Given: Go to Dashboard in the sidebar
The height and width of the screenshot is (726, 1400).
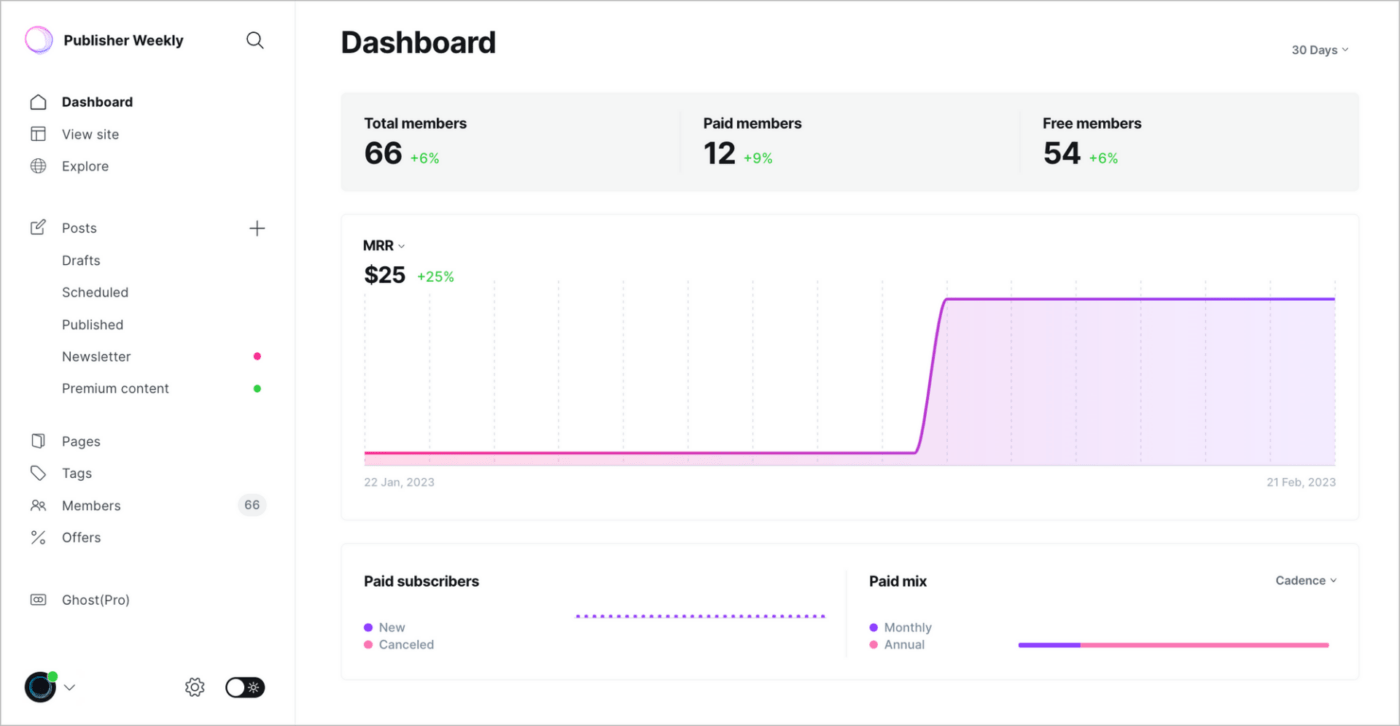Looking at the screenshot, I should pyautogui.click(x=97, y=102).
